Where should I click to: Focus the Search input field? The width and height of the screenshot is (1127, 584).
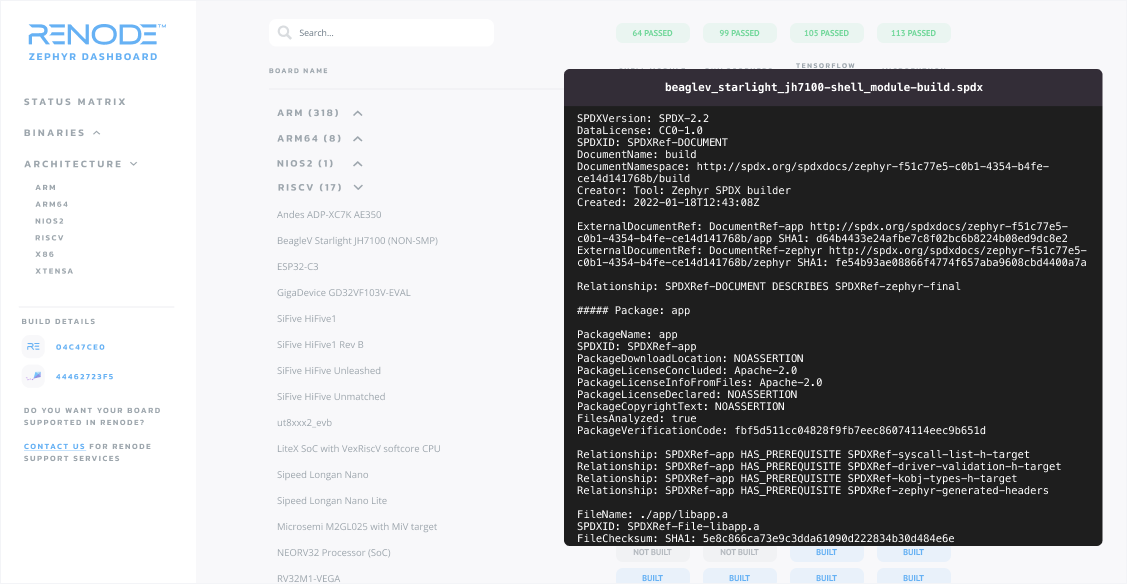381,33
